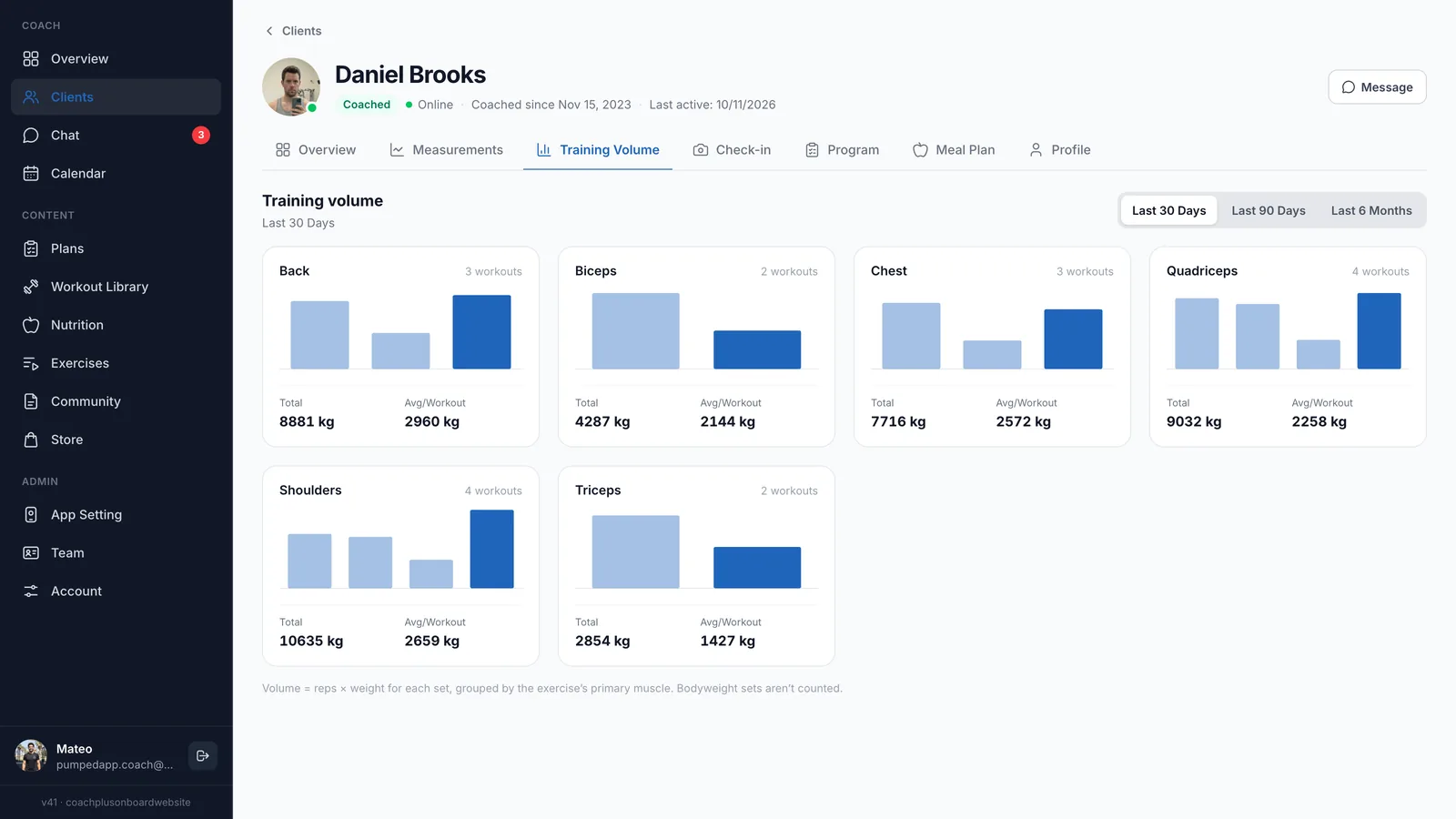Screen dimensions: 1456x819
Task: Click the logout icon next to Mateo
Action: pos(203,756)
